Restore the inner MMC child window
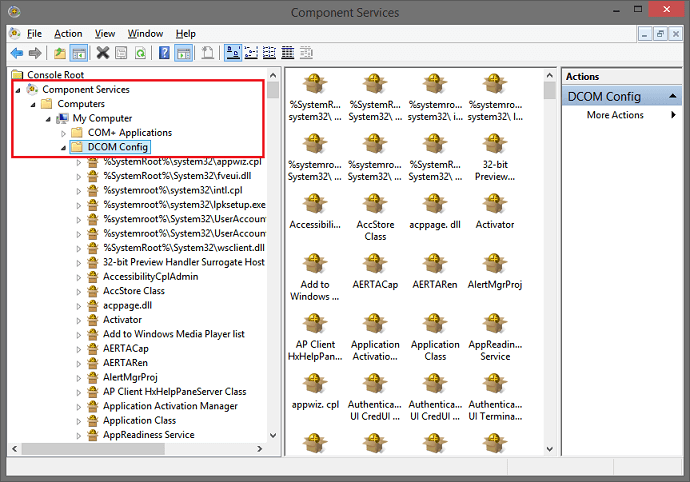This screenshot has width=690, height=482. 660,33
